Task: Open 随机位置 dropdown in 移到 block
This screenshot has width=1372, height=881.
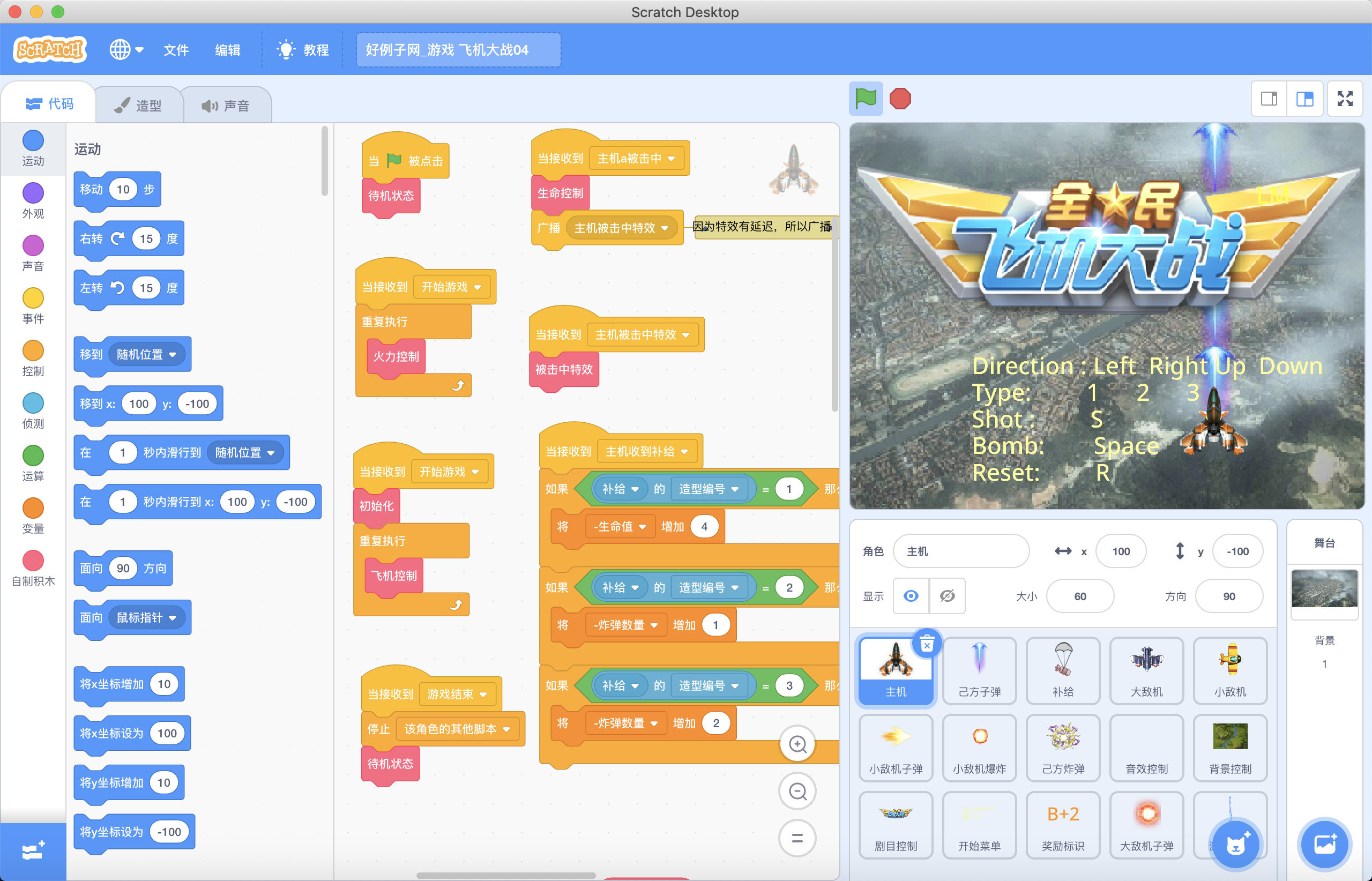Action: click(x=147, y=355)
